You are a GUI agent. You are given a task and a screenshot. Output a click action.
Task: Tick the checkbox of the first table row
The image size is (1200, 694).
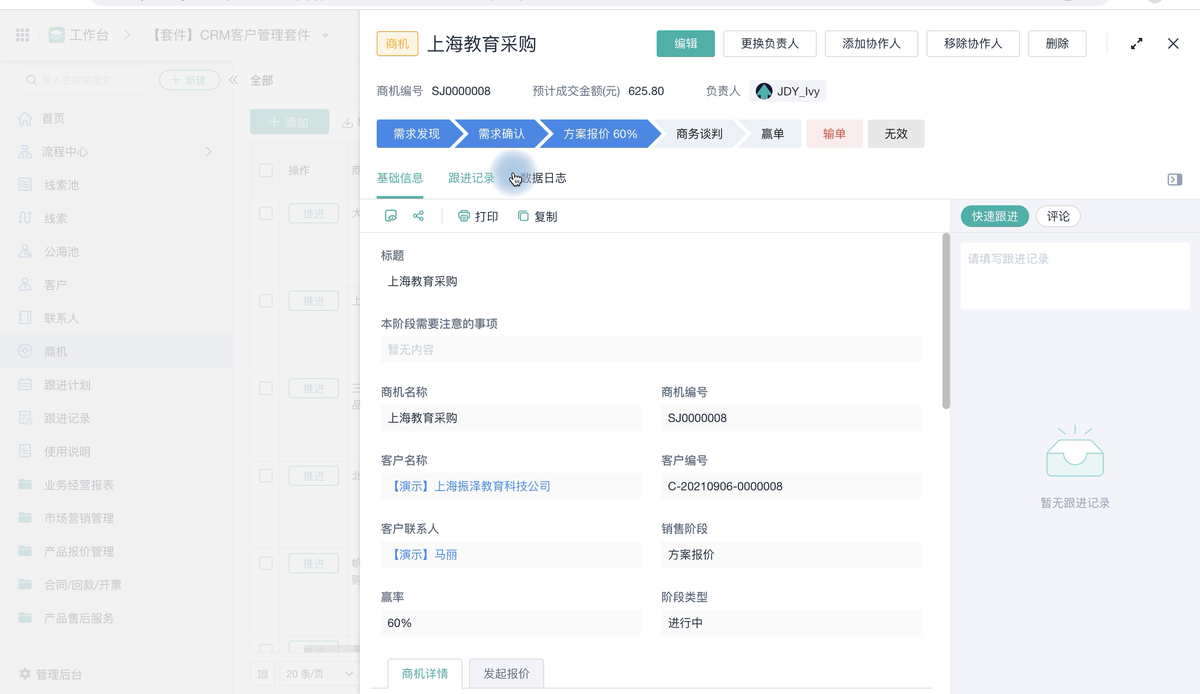pos(266,213)
